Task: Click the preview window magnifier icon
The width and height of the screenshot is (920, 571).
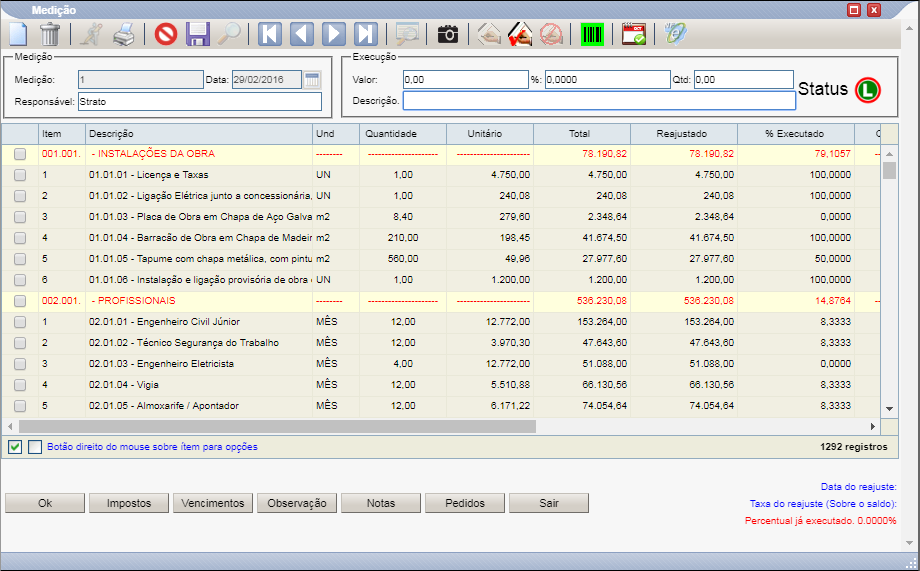Action: coord(407,34)
